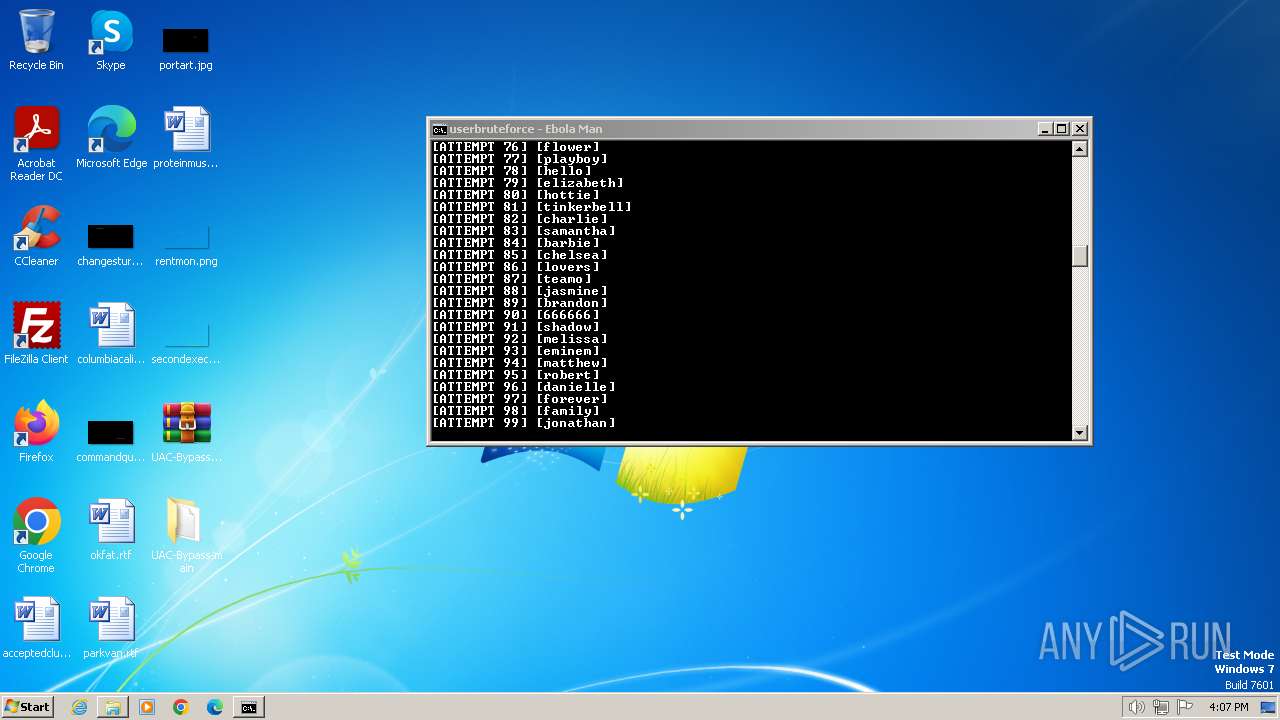This screenshot has height=720, width=1280.
Task: Click the [ATTEMPT 79] [elizabeth] line
Action: (528, 183)
